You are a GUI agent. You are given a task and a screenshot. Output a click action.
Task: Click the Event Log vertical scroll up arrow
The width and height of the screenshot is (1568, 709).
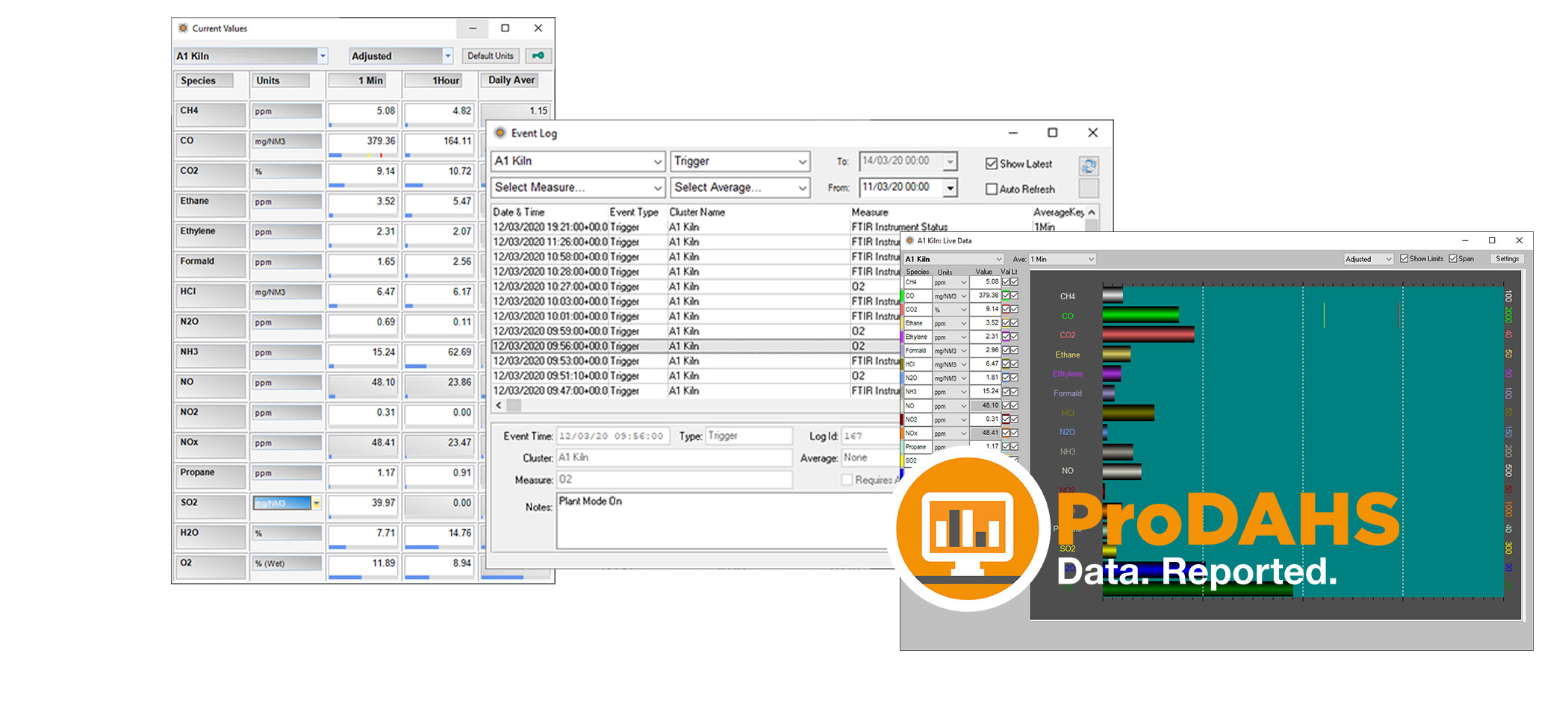coord(1092,213)
